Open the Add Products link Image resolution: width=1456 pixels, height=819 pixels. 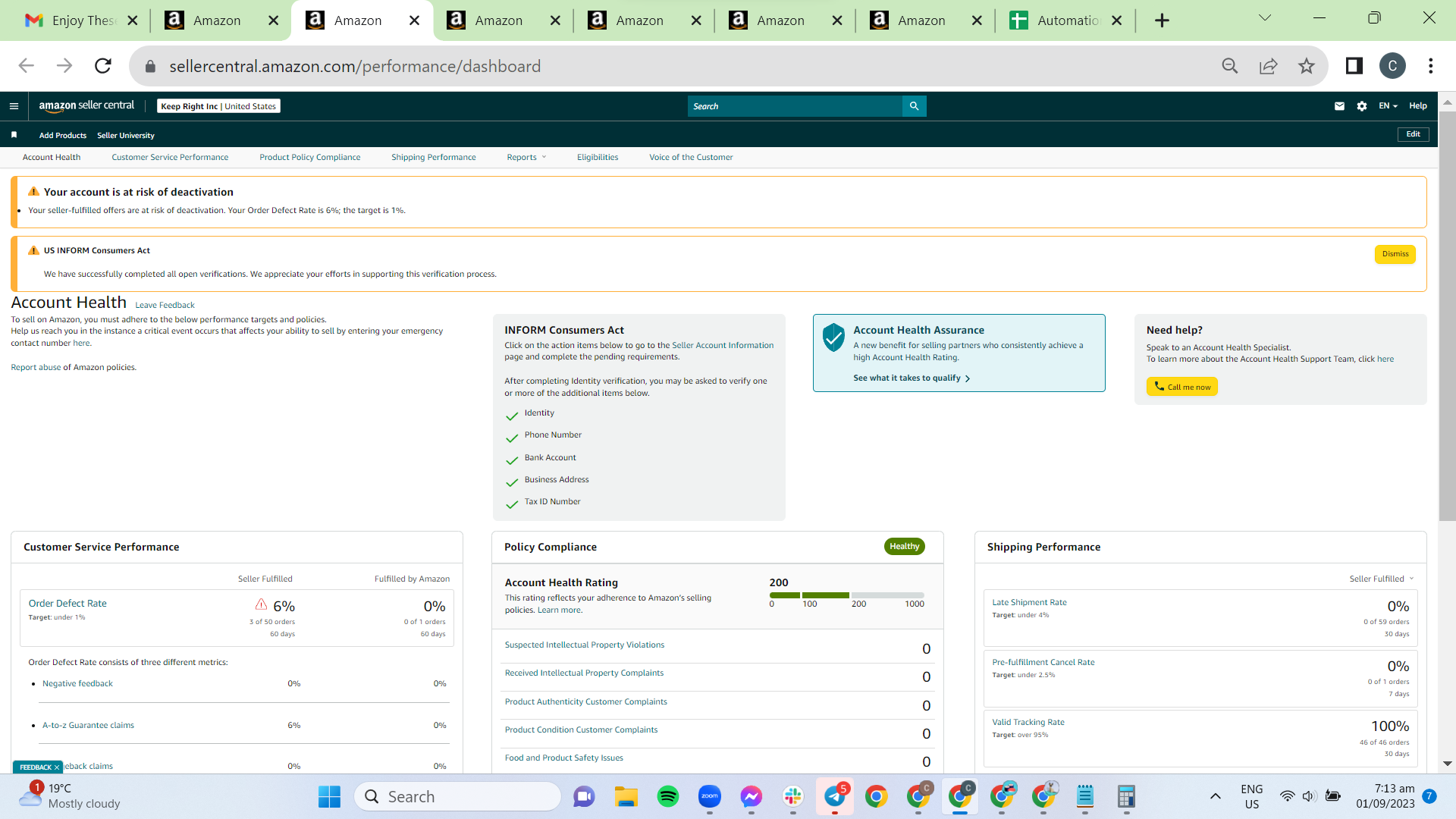pos(63,135)
